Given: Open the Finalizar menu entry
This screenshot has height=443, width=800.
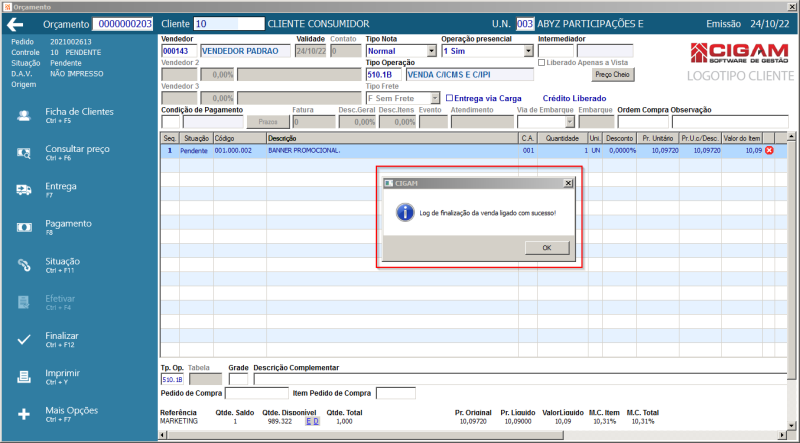Looking at the screenshot, I should pyautogui.click(x=62, y=339).
